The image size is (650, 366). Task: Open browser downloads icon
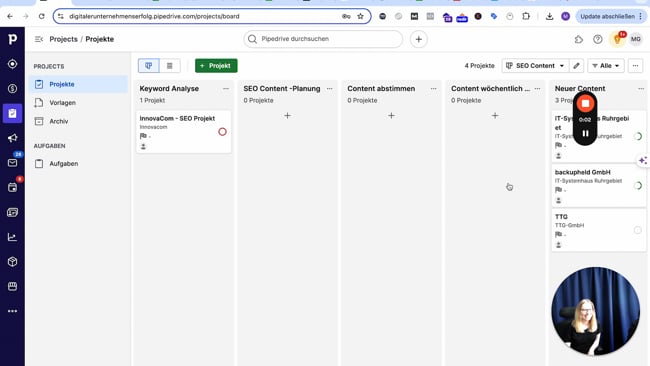tap(549, 16)
